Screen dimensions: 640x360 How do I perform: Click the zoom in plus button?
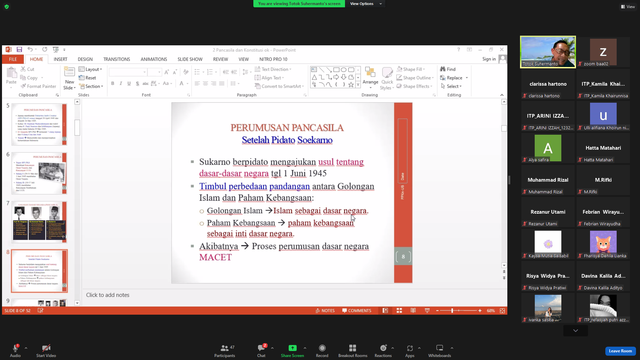(x=480, y=311)
